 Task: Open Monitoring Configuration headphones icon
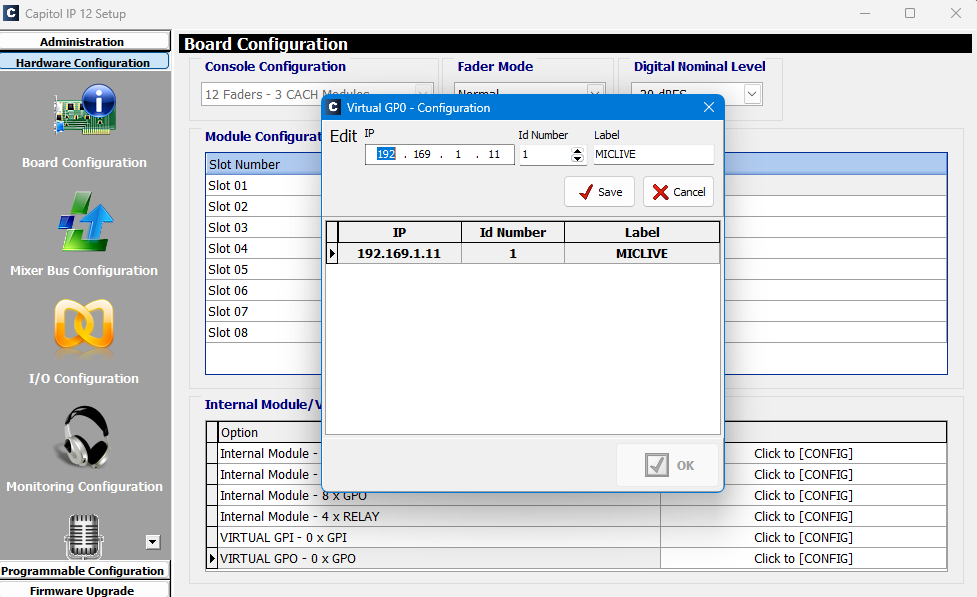[84, 438]
